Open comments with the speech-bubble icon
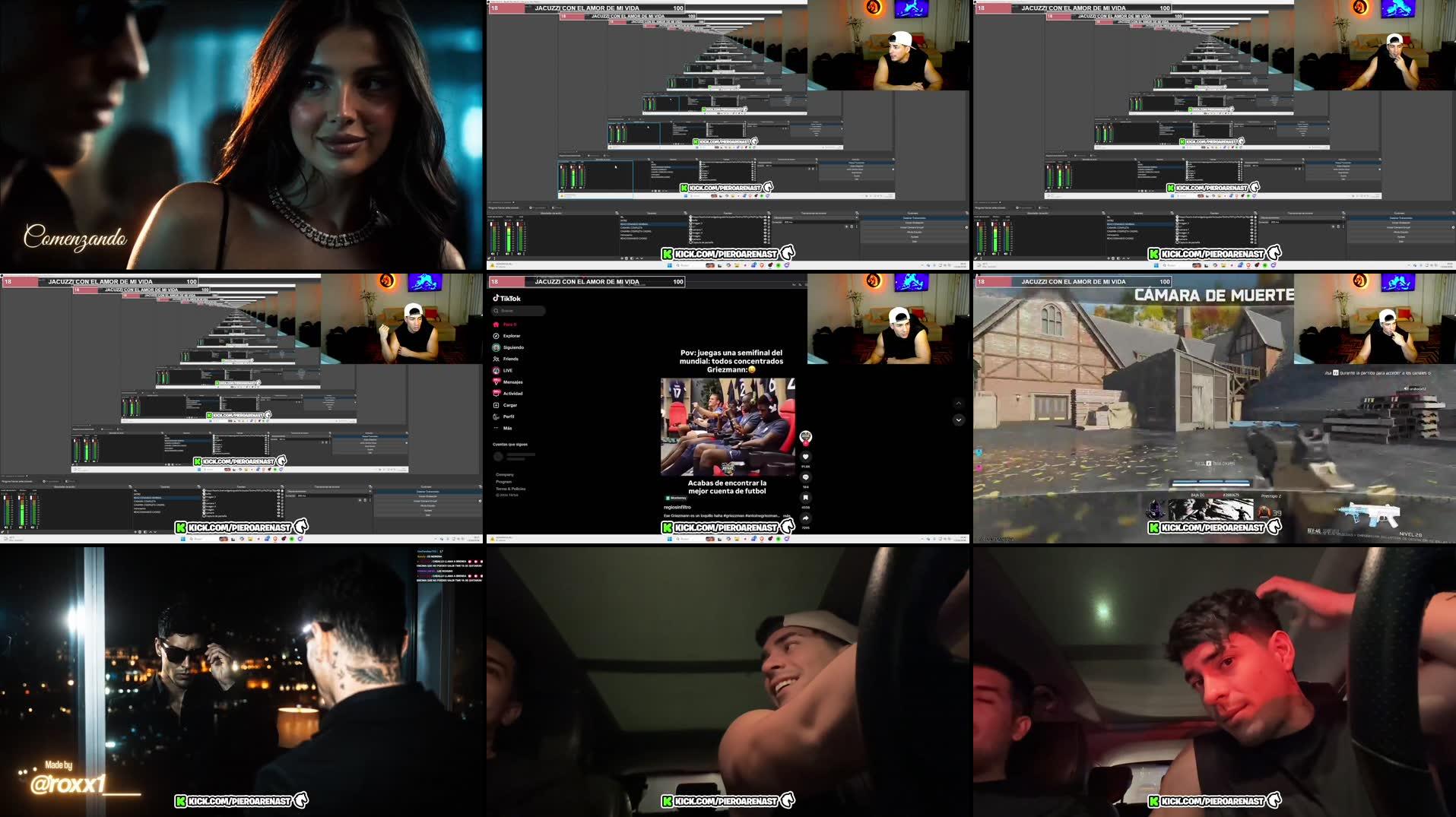Screen dimensions: 1456x817 806,477
